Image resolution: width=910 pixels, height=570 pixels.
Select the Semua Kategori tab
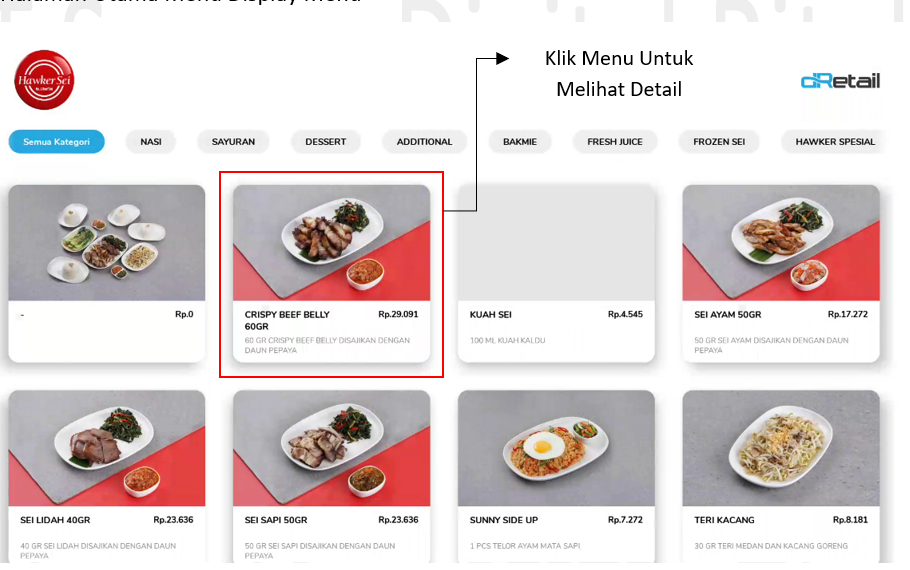tap(56, 142)
